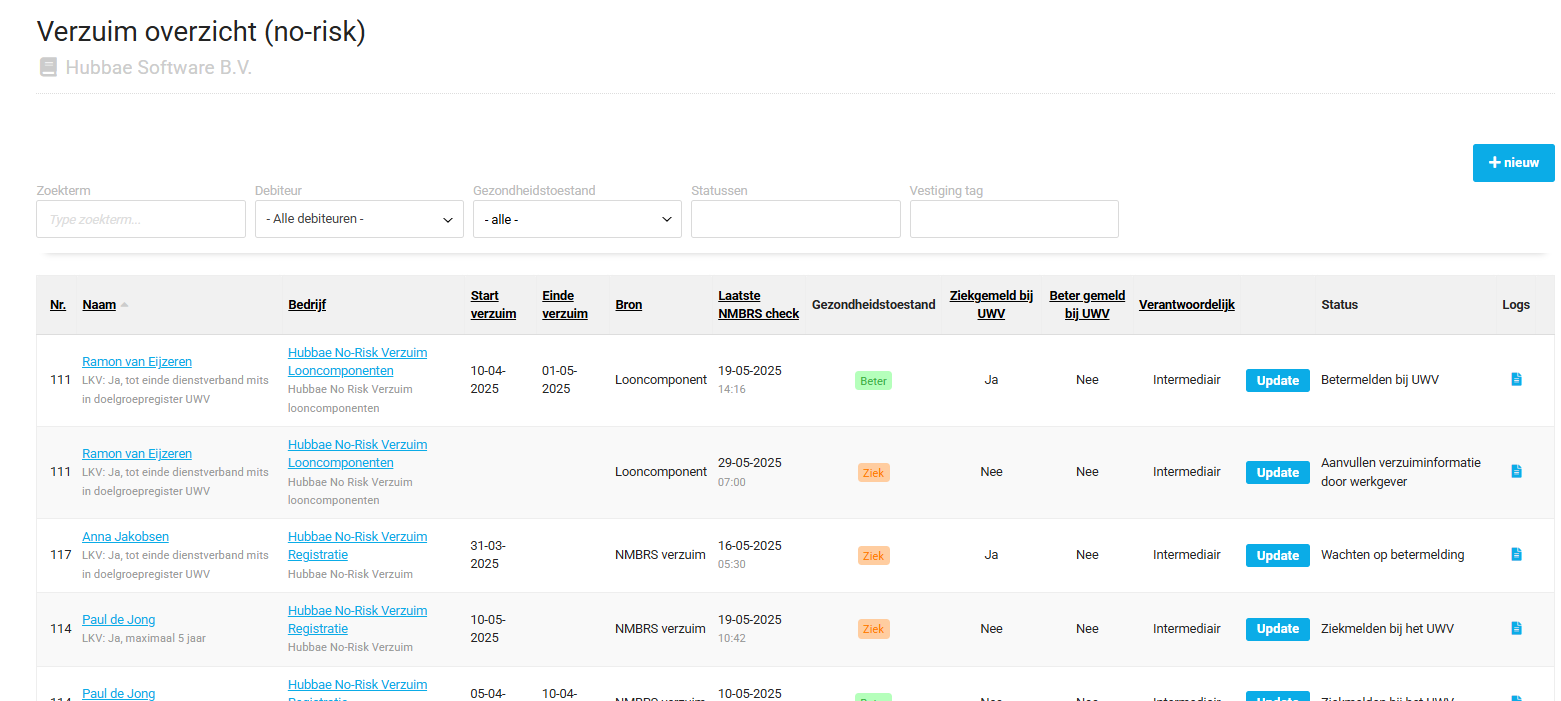Sort by Ziekgemeld bij UWV header
The height and width of the screenshot is (701, 1561).
[x=991, y=305]
